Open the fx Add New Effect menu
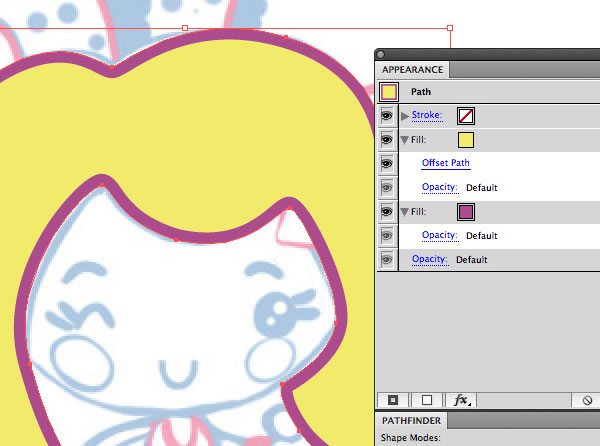Screen dimensions: 600x446 tap(461, 400)
